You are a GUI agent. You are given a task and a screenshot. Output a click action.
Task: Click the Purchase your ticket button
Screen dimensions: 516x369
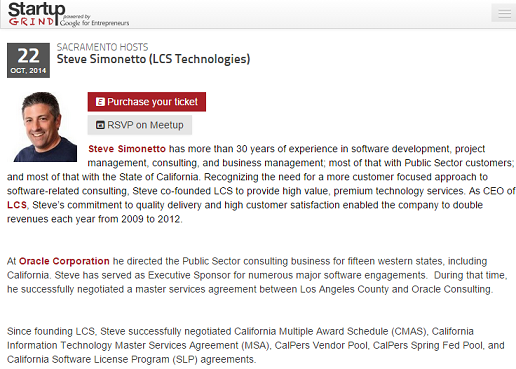pyautogui.click(x=147, y=102)
